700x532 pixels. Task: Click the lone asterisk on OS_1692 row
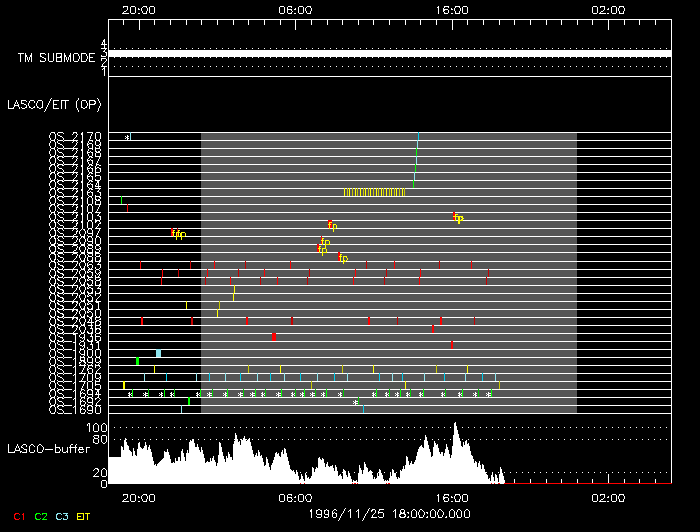pyautogui.click(x=355, y=402)
